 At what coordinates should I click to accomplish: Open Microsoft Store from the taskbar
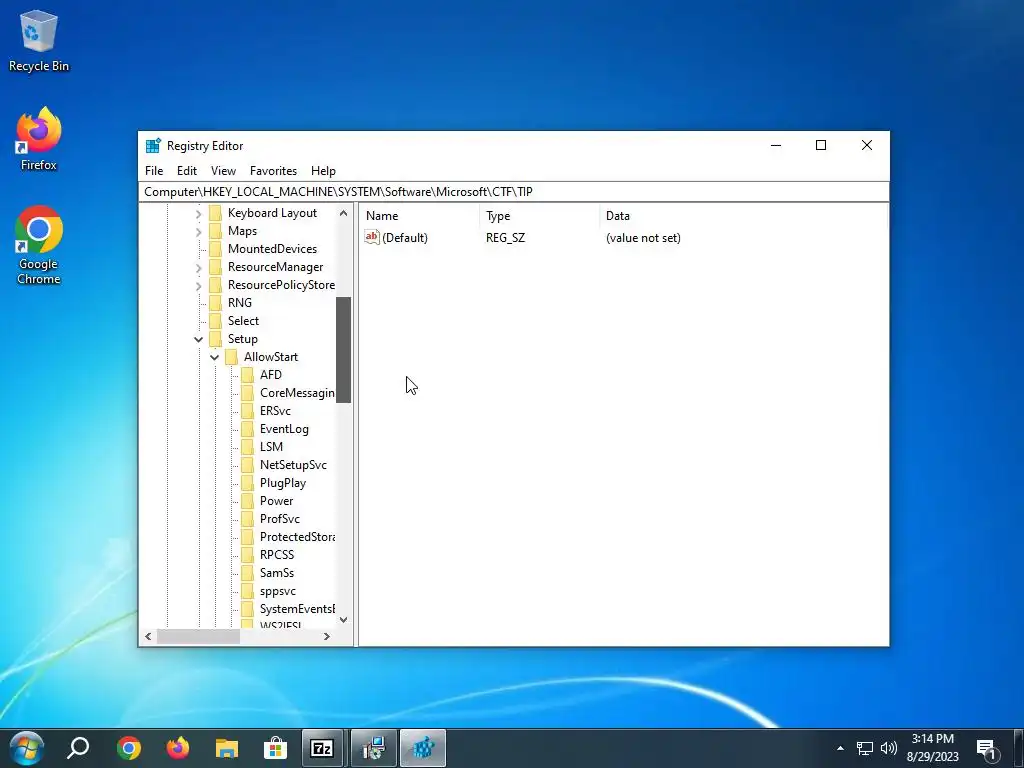pos(276,748)
